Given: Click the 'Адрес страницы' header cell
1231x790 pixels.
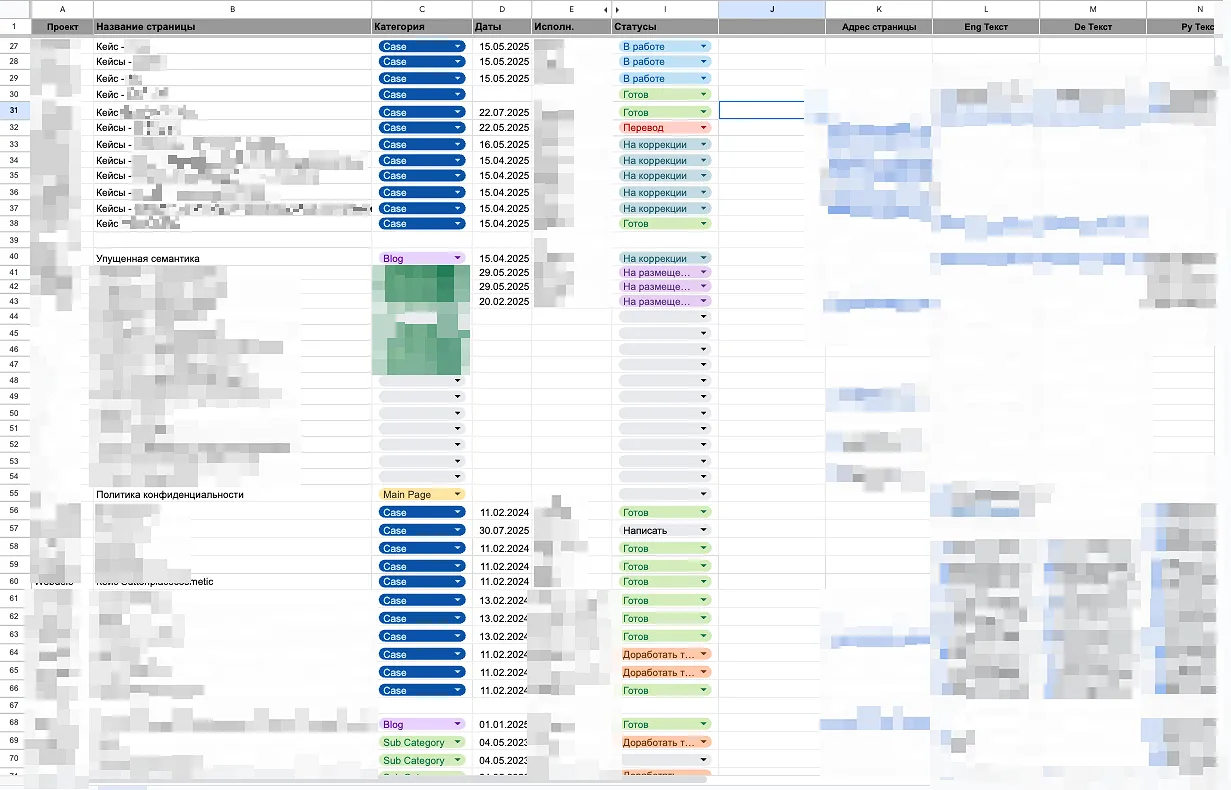Looking at the screenshot, I should point(878,27).
